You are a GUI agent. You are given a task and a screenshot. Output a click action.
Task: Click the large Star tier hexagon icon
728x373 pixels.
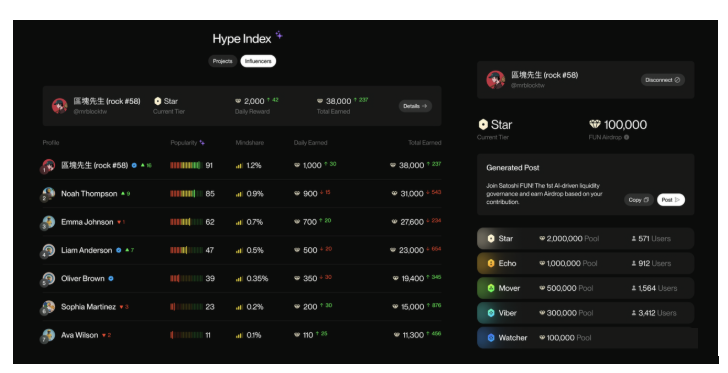(x=483, y=124)
